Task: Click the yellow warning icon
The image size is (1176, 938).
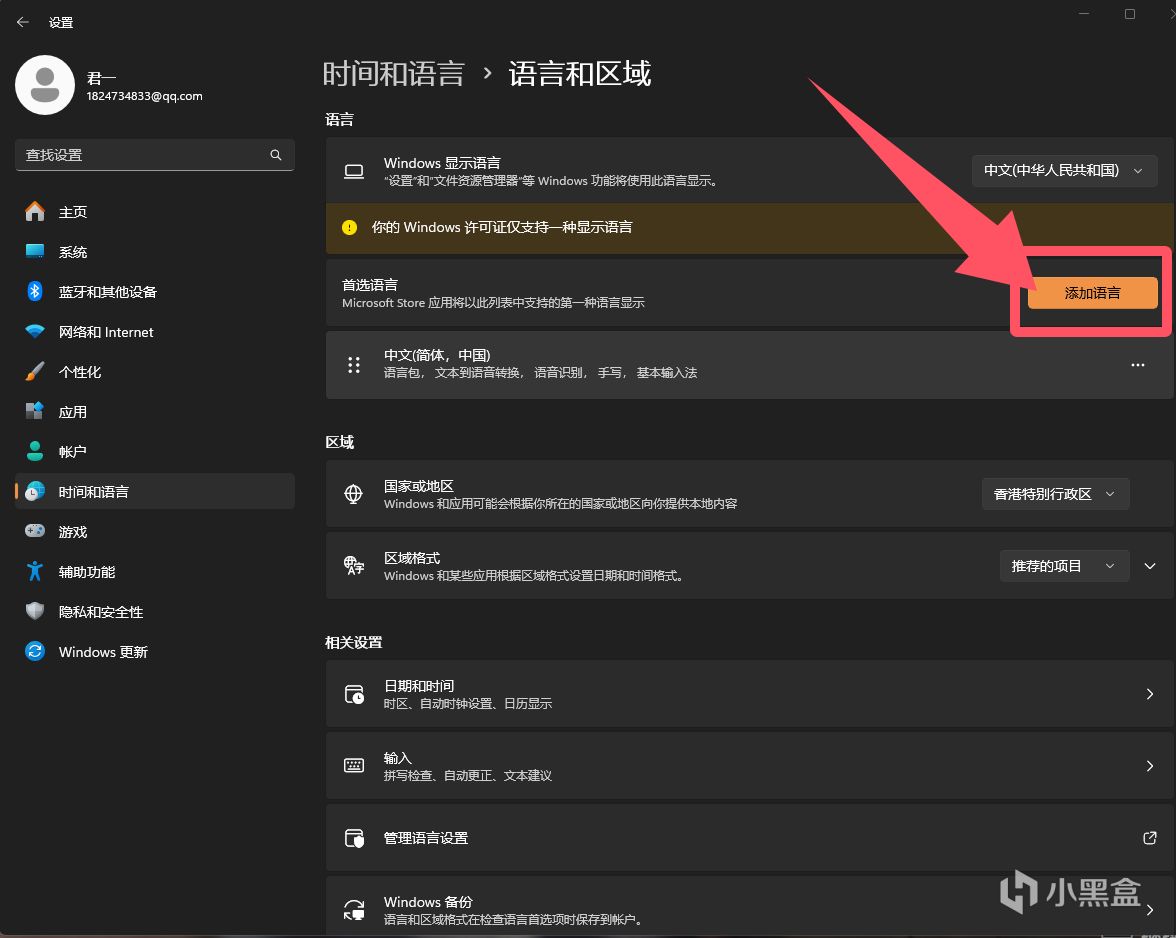Action: tap(350, 227)
